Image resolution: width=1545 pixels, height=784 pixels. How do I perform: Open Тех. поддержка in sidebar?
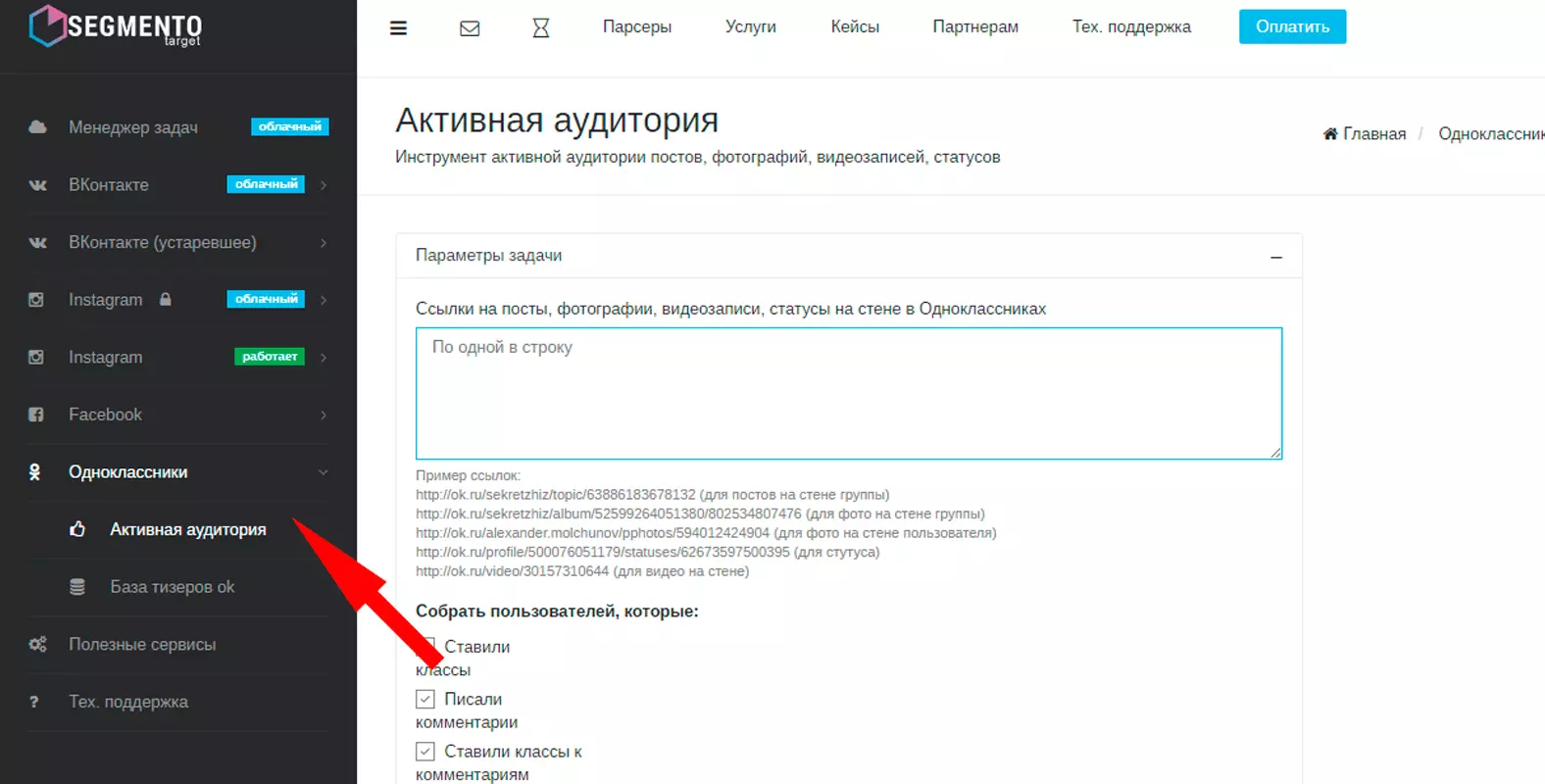coord(128,702)
